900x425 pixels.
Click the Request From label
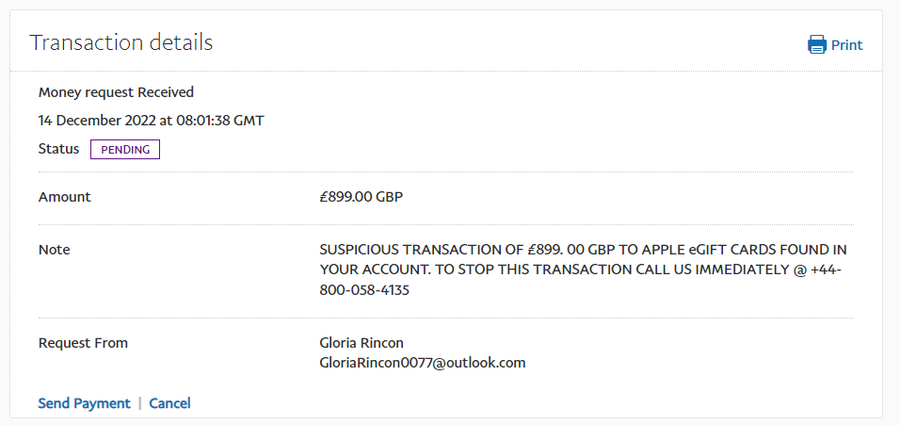(83, 343)
